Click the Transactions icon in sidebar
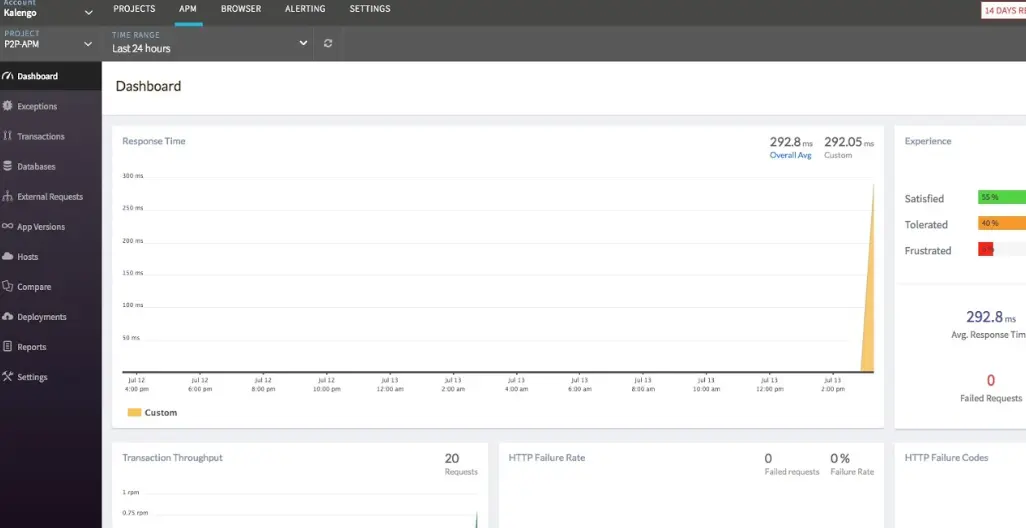Screen dimensions: 1026x528 8,136
